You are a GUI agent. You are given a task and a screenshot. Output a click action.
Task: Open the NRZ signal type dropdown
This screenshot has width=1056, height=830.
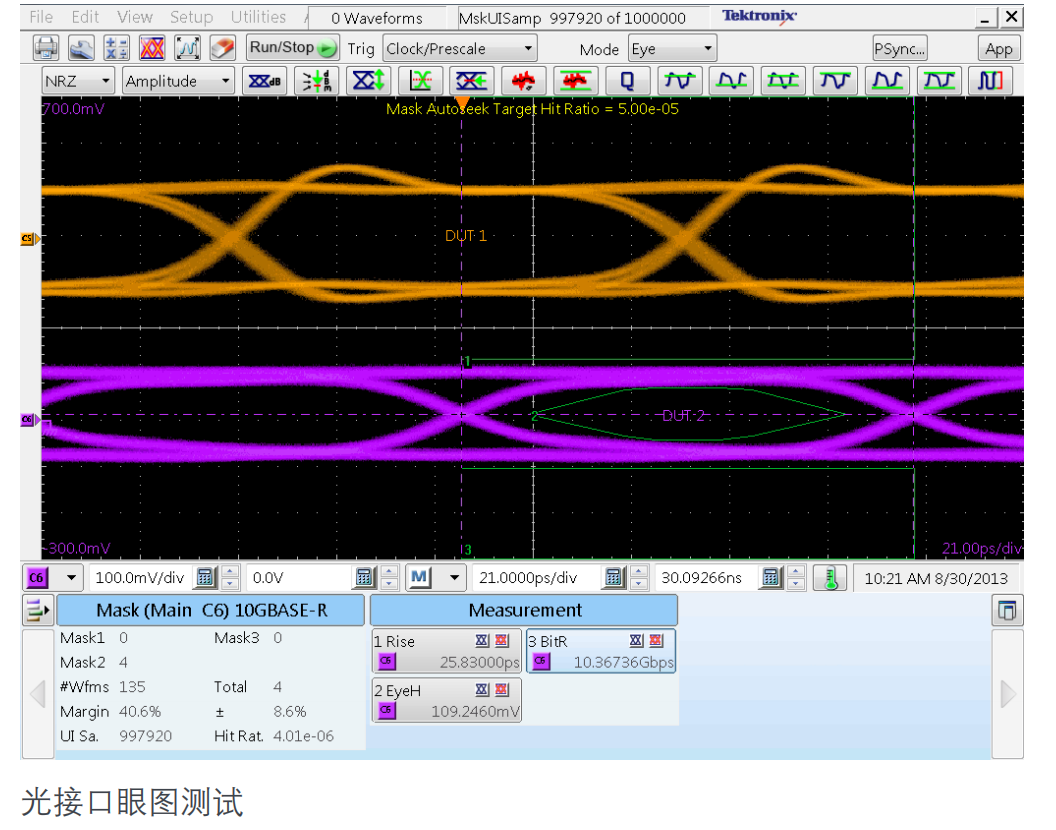tap(77, 81)
